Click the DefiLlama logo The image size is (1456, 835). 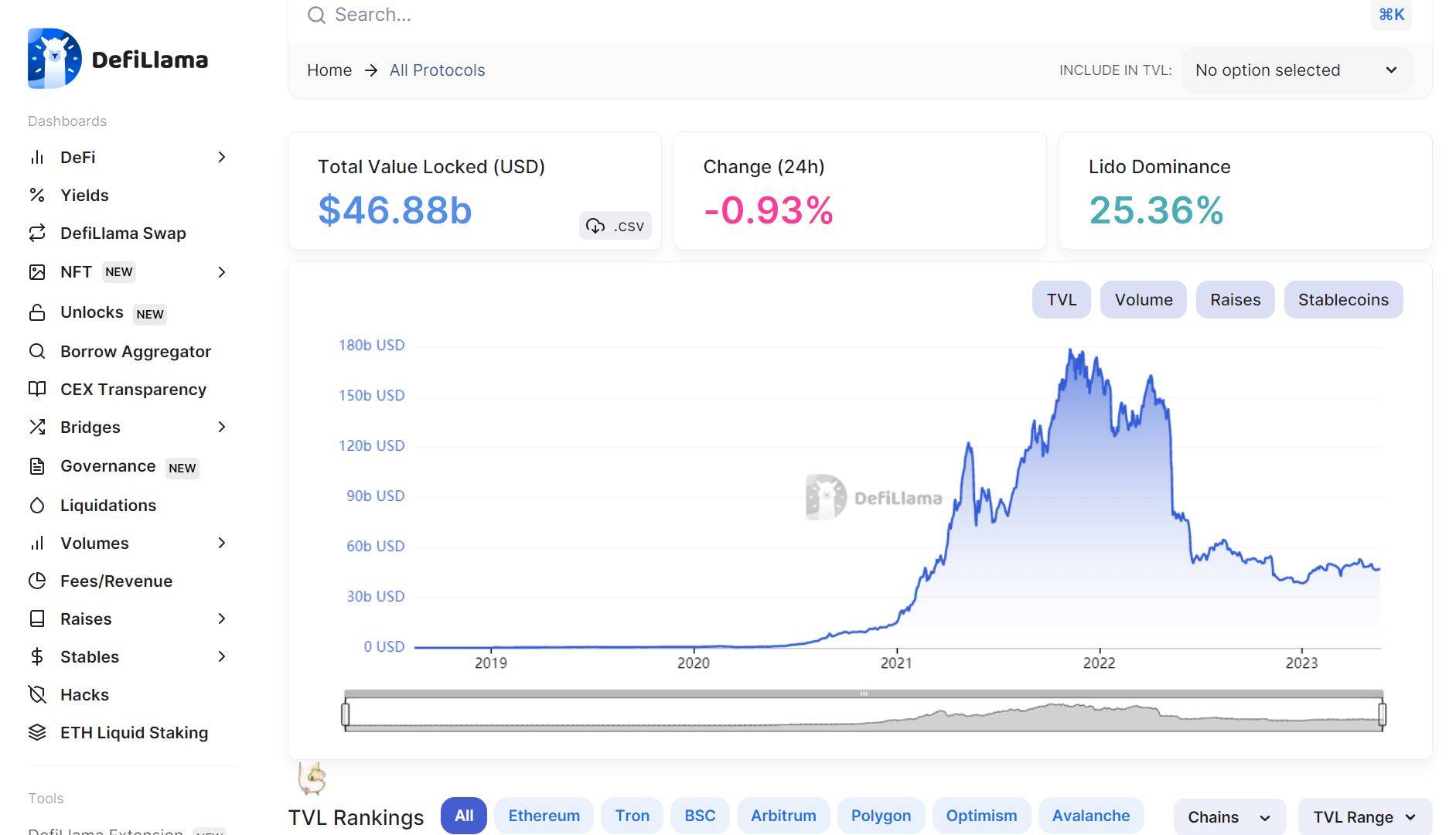[118, 59]
